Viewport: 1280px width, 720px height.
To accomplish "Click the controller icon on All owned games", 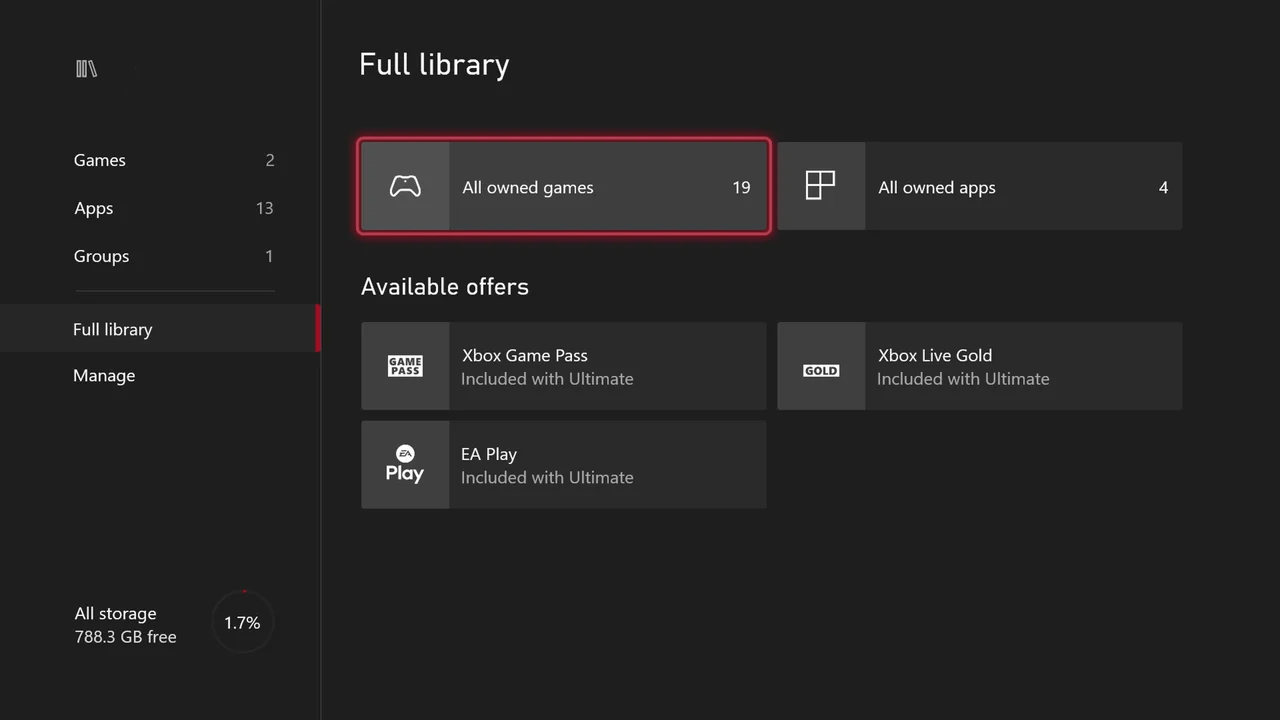I will coord(405,187).
